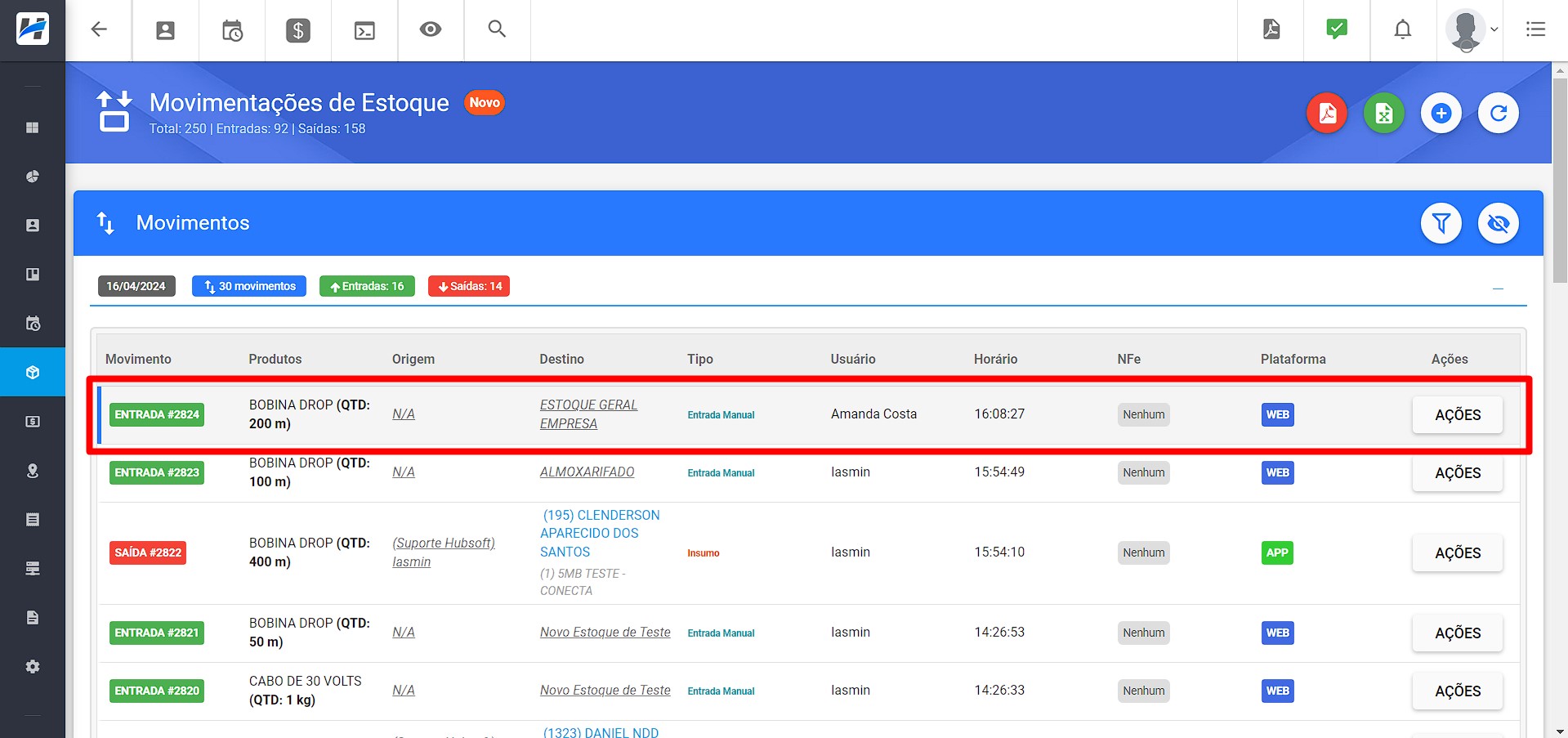
Task: Open the money bill icon in sidebar
Action: point(33,422)
